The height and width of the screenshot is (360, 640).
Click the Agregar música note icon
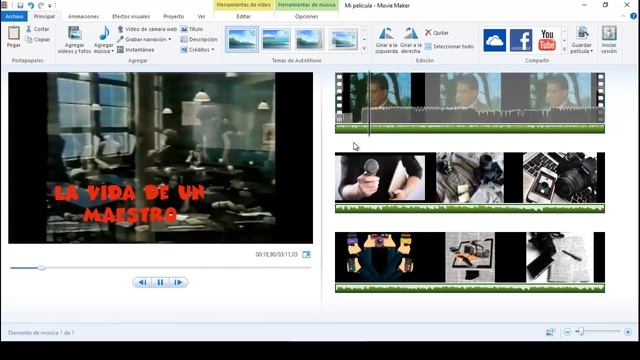[x=104, y=33]
